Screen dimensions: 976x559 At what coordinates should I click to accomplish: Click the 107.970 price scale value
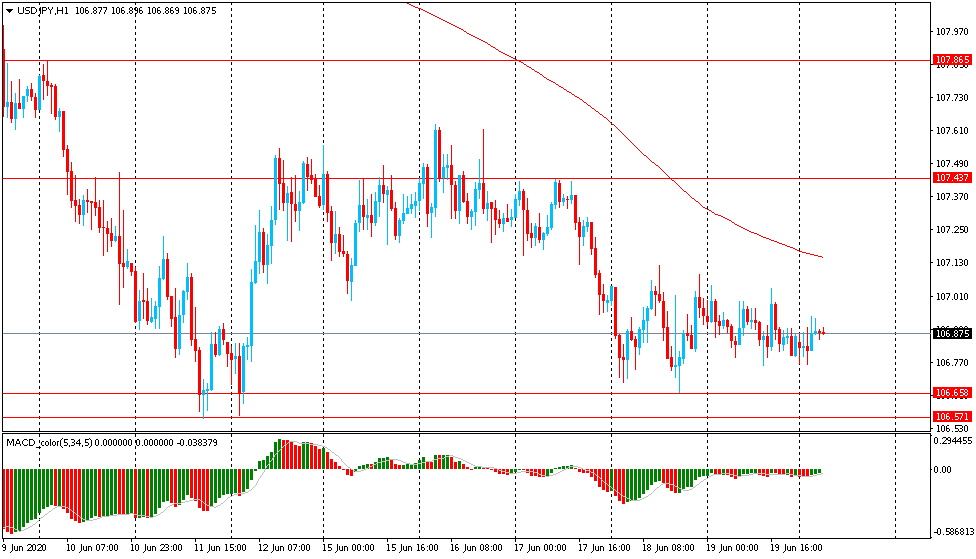(x=950, y=32)
